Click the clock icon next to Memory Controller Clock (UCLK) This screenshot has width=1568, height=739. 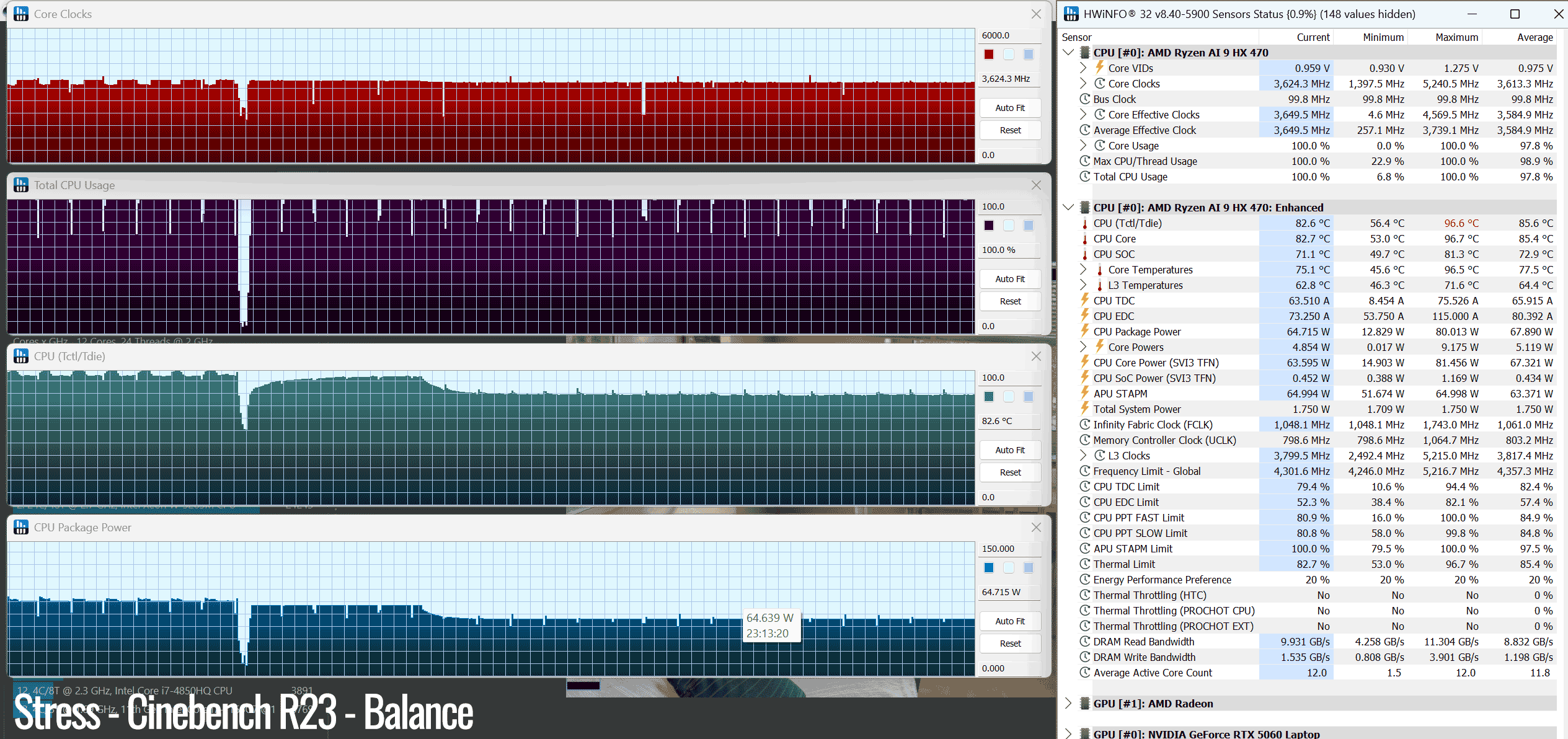pyautogui.click(x=1084, y=440)
